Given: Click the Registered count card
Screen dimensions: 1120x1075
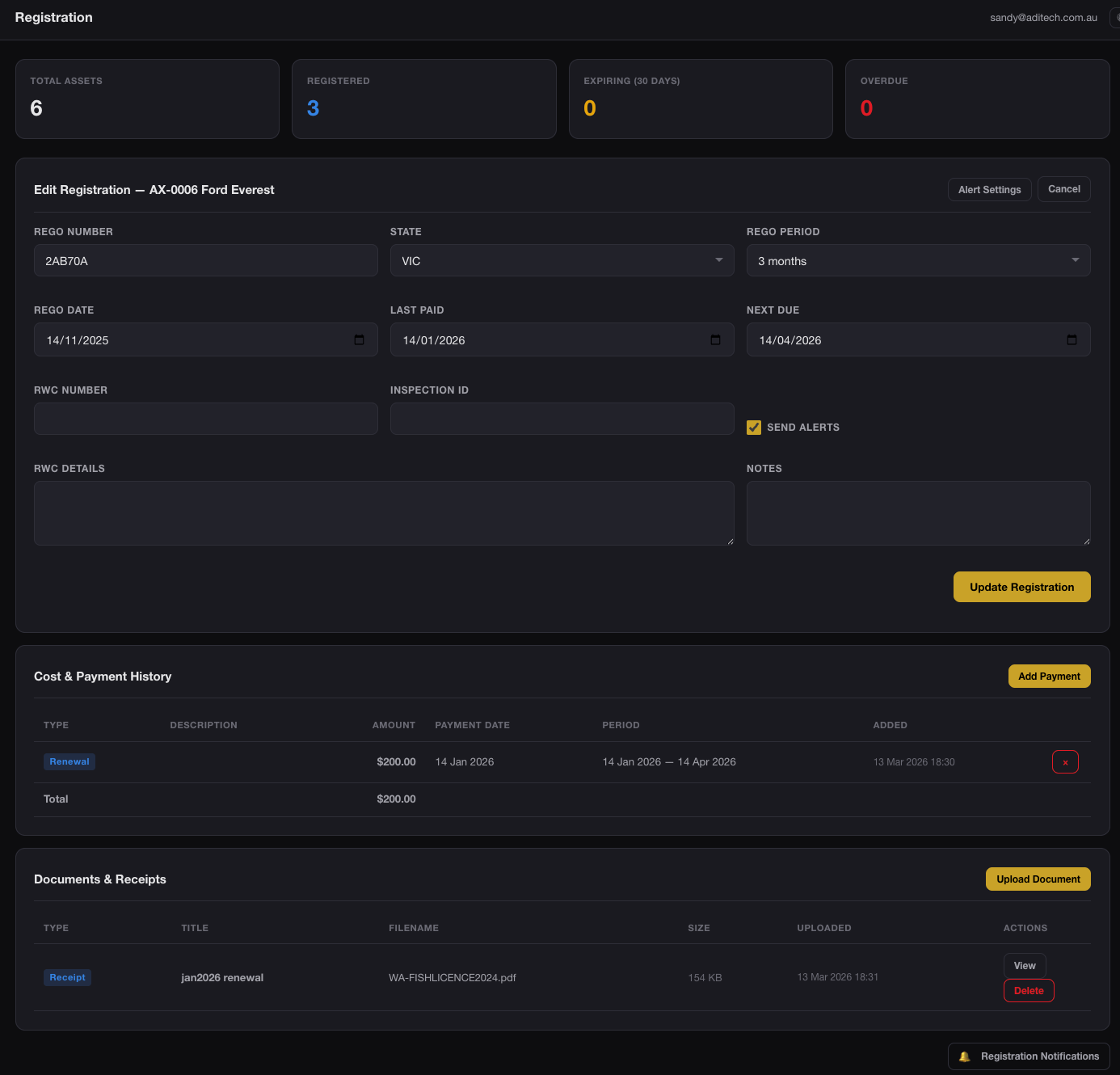Looking at the screenshot, I should [424, 99].
